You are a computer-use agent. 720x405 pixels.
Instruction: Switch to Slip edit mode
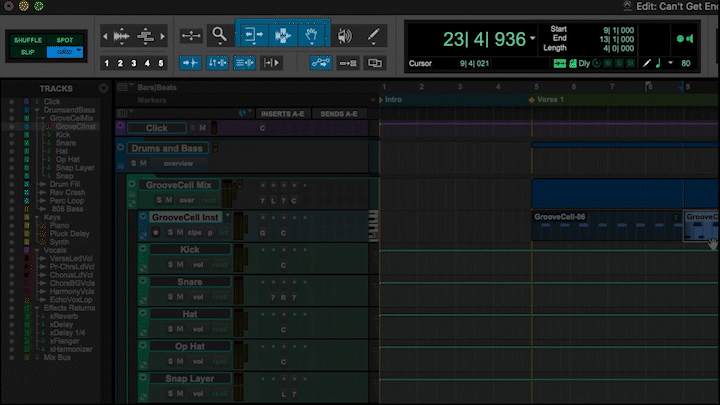click(x=28, y=51)
